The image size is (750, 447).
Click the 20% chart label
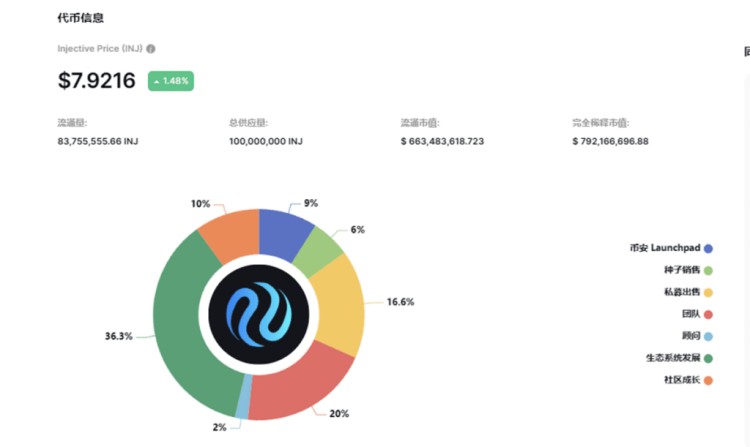point(339,414)
